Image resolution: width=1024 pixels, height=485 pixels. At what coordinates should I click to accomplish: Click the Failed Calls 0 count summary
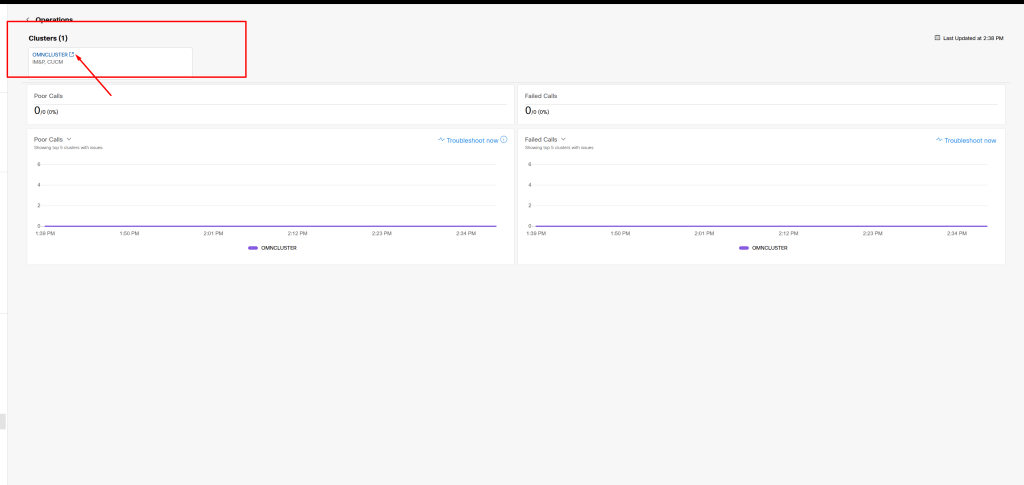coord(538,111)
